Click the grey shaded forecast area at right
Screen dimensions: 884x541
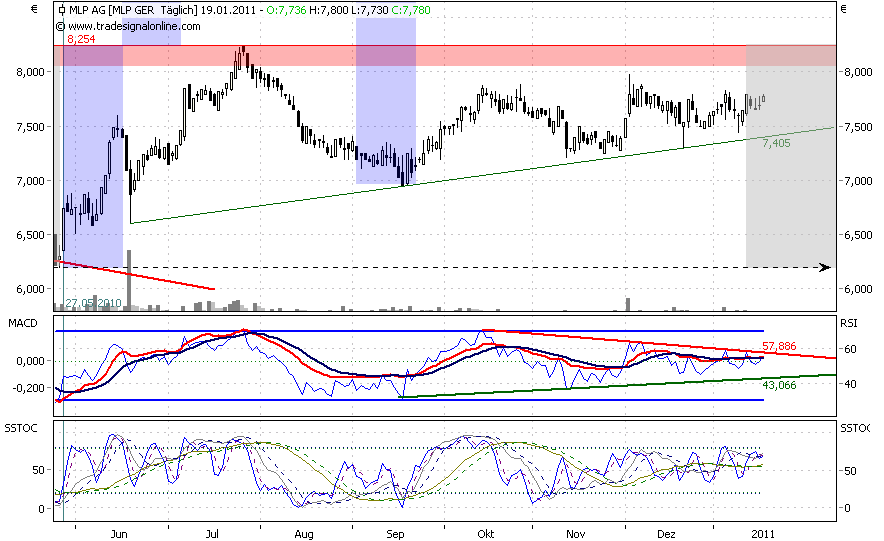point(790,200)
